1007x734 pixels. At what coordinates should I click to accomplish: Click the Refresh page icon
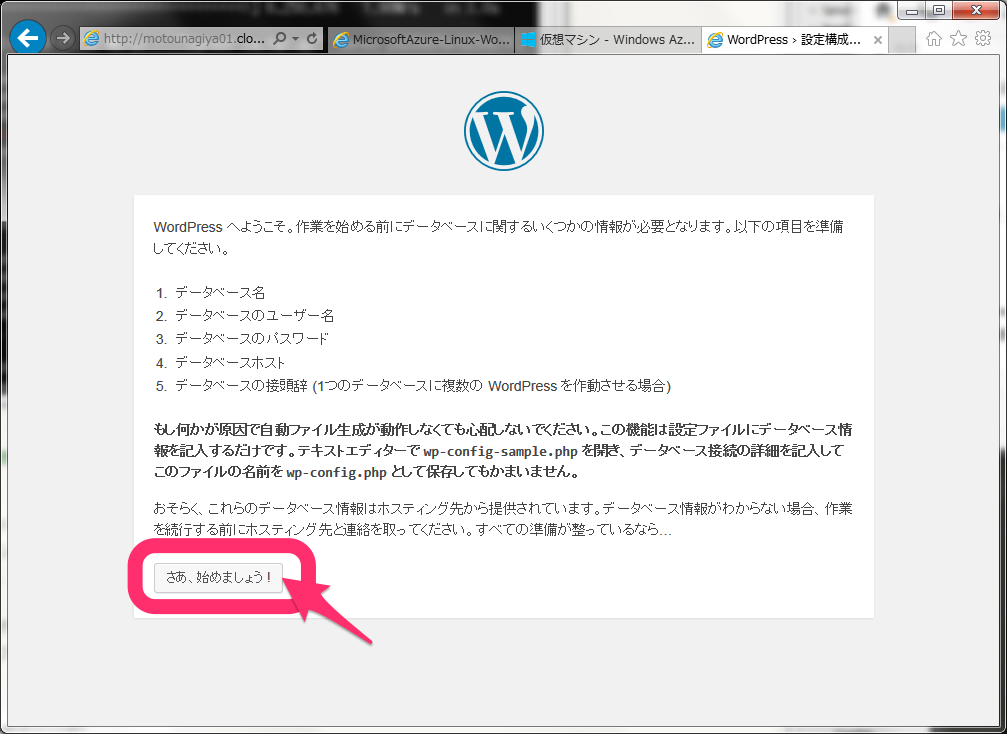click(312, 39)
